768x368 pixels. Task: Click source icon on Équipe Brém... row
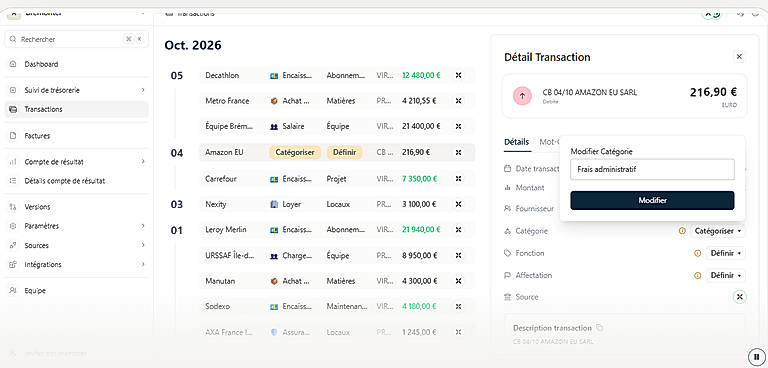(458, 126)
